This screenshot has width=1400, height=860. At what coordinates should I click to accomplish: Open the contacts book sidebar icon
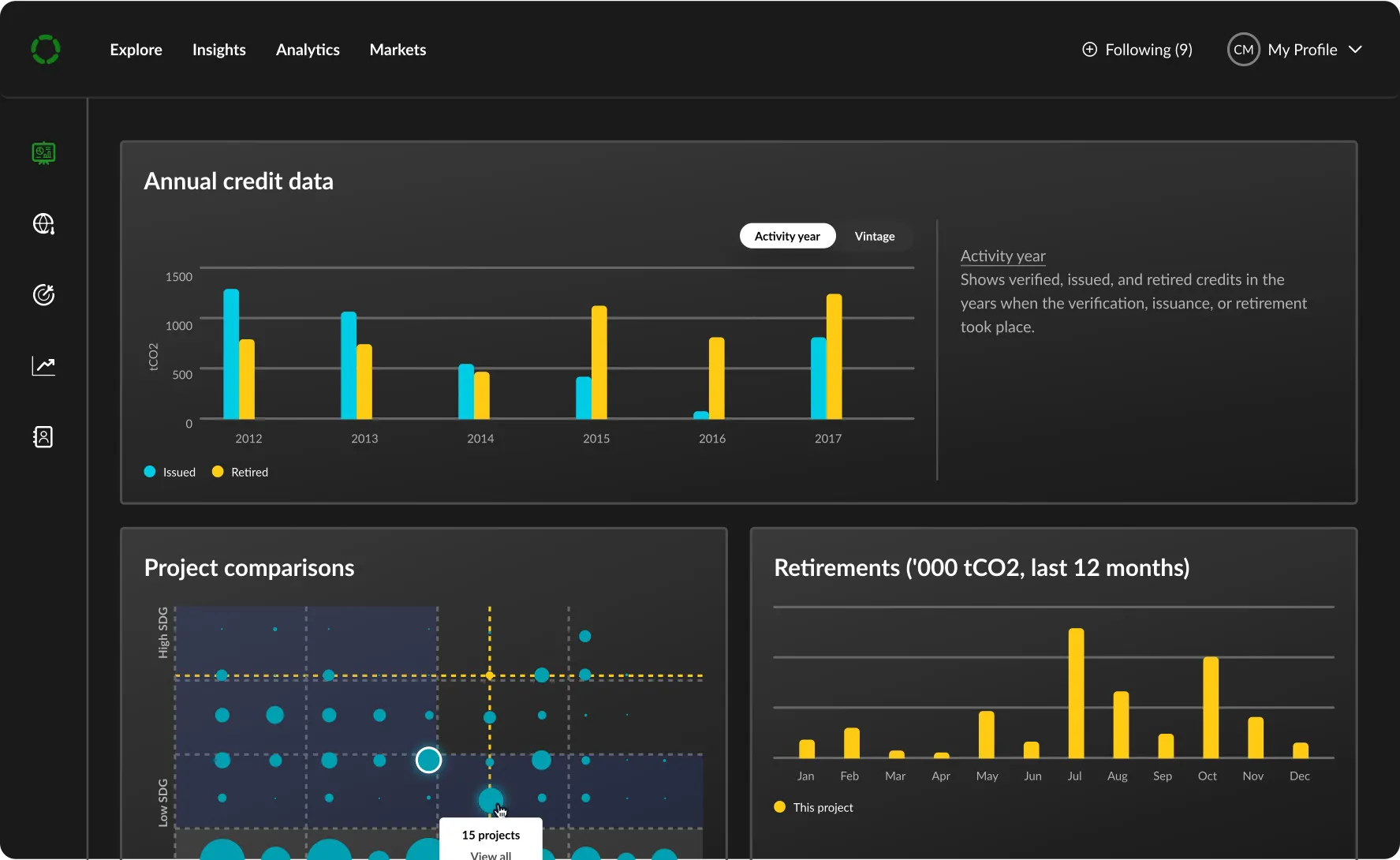[43, 436]
